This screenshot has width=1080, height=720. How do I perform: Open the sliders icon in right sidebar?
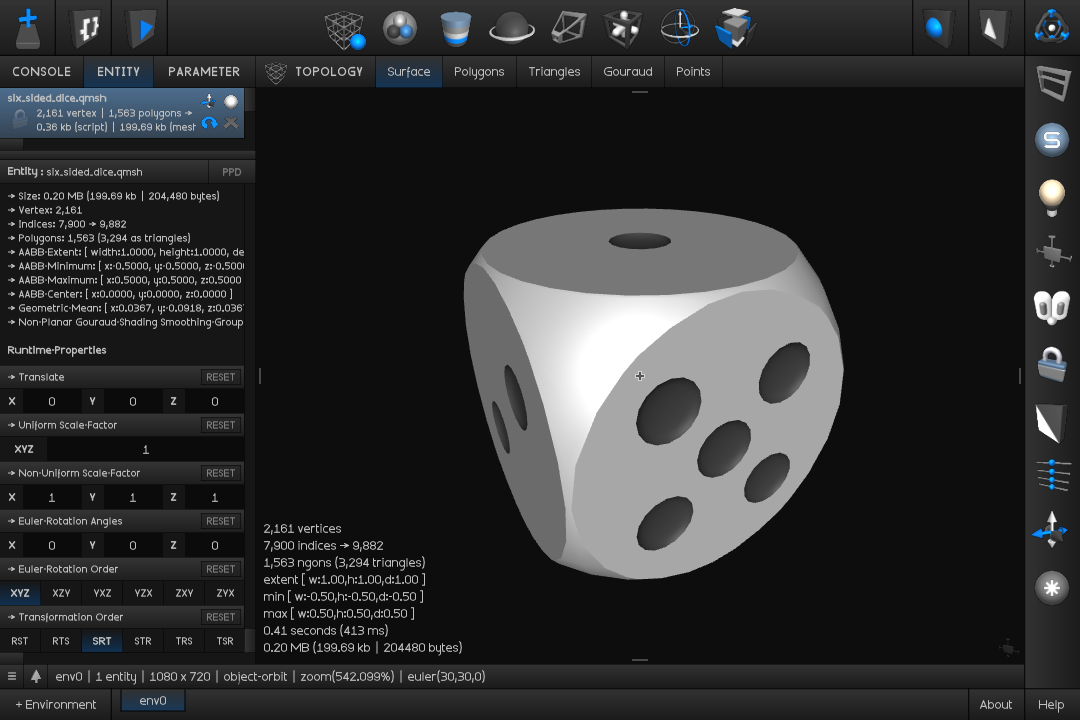point(1051,474)
